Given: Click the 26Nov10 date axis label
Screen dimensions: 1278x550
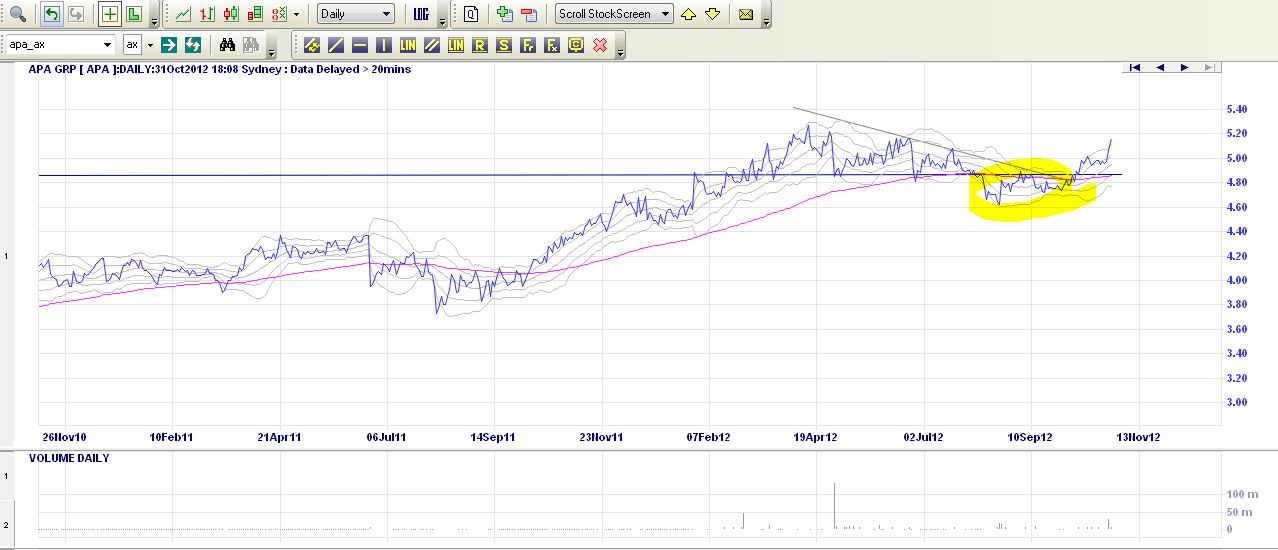Looking at the screenshot, I should (x=65, y=437).
